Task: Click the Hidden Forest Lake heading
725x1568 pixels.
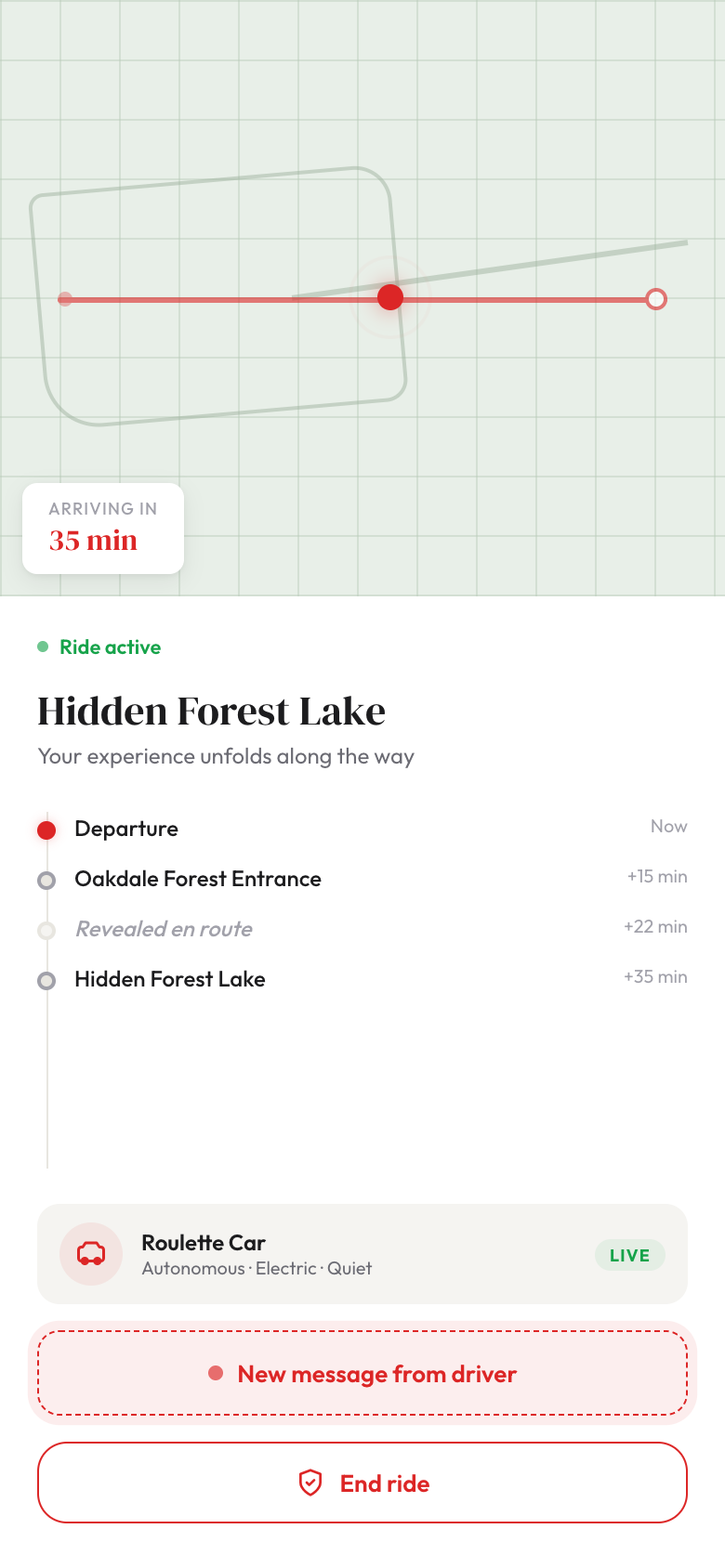Action: click(x=211, y=712)
